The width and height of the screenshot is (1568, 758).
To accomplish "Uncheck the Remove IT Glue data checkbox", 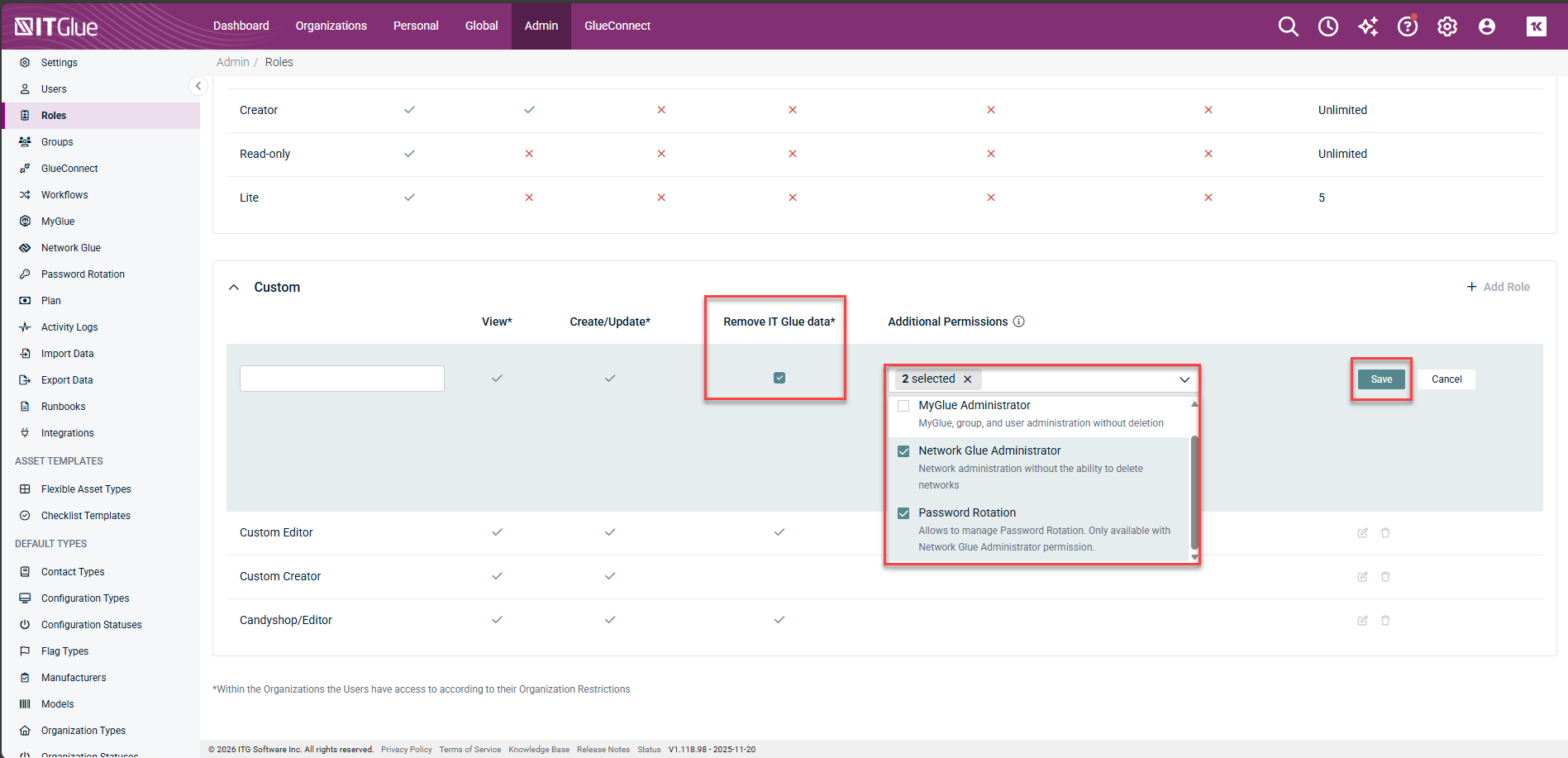I will coord(779,378).
